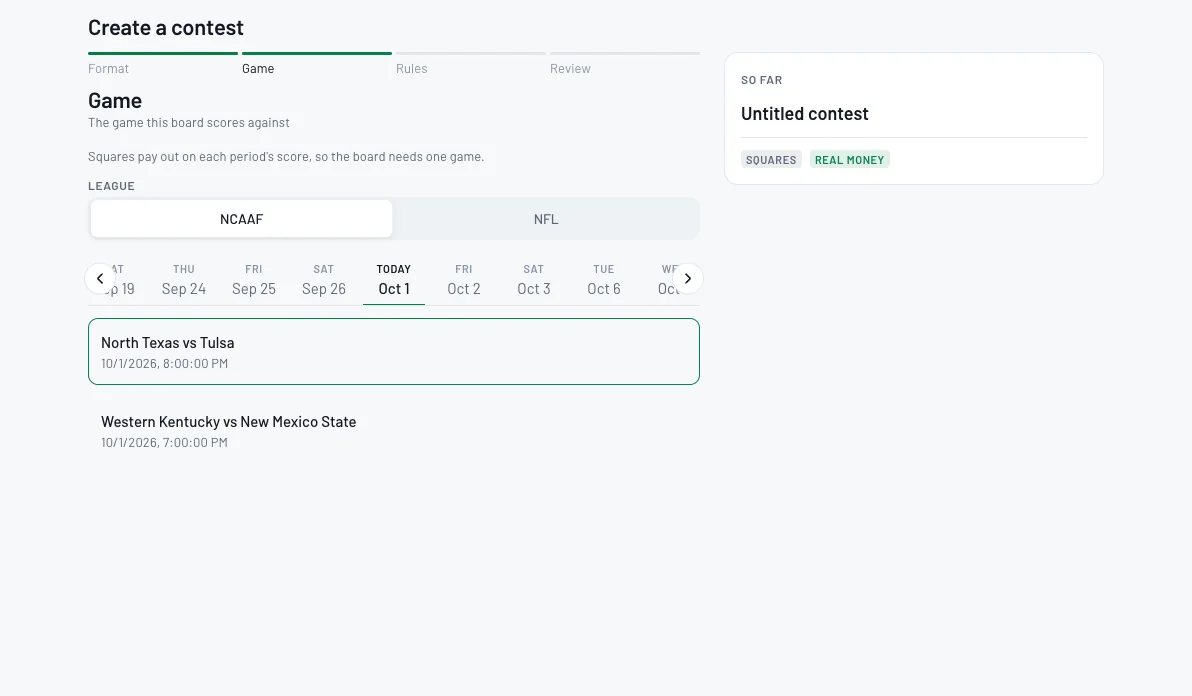Image resolution: width=1192 pixels, height=696 pixels.
Task: Click the Create a contest heading
Action: click(x=166, y=27)
